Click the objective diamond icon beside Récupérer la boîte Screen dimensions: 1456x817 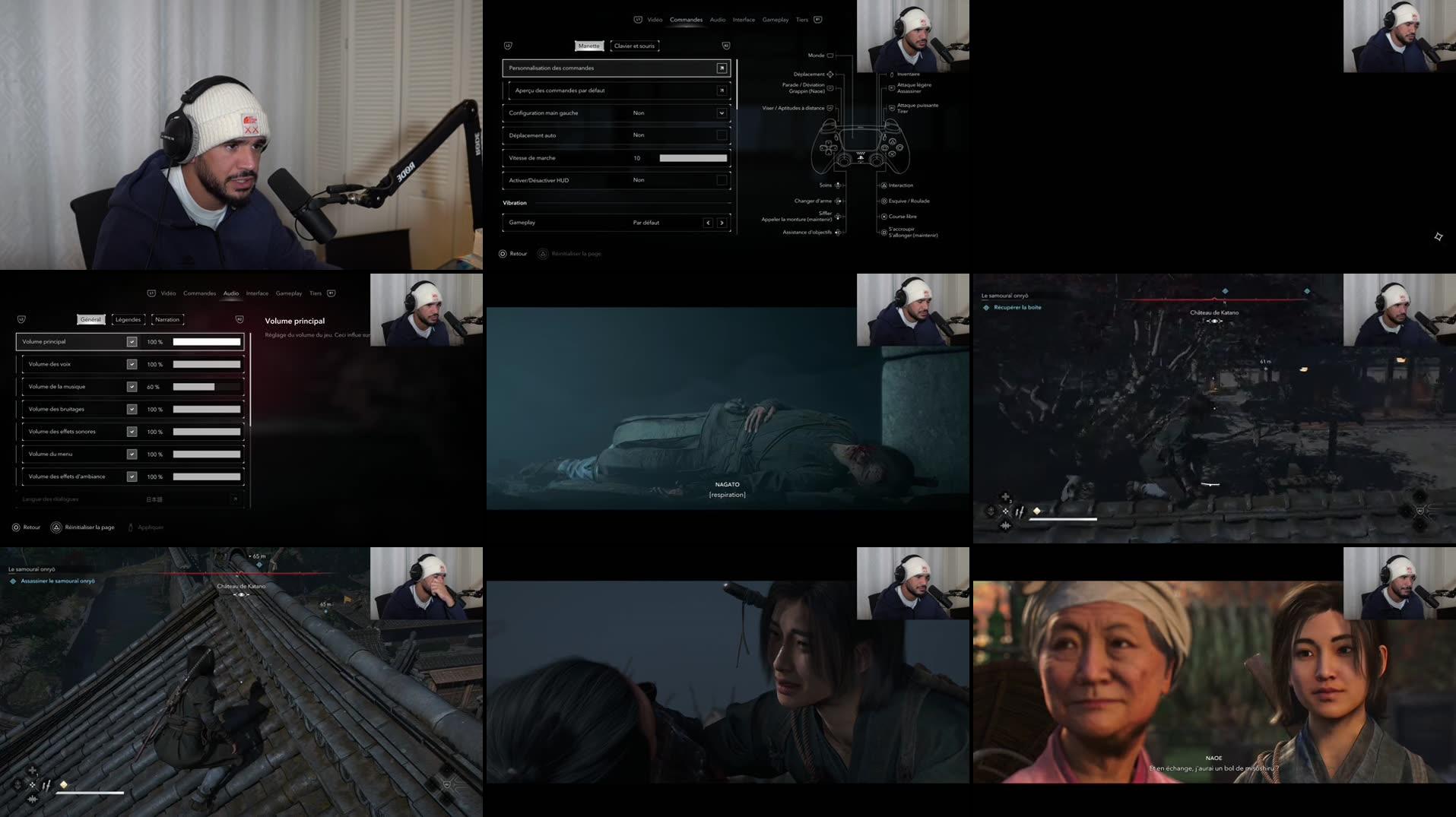[x=986, y=308]
